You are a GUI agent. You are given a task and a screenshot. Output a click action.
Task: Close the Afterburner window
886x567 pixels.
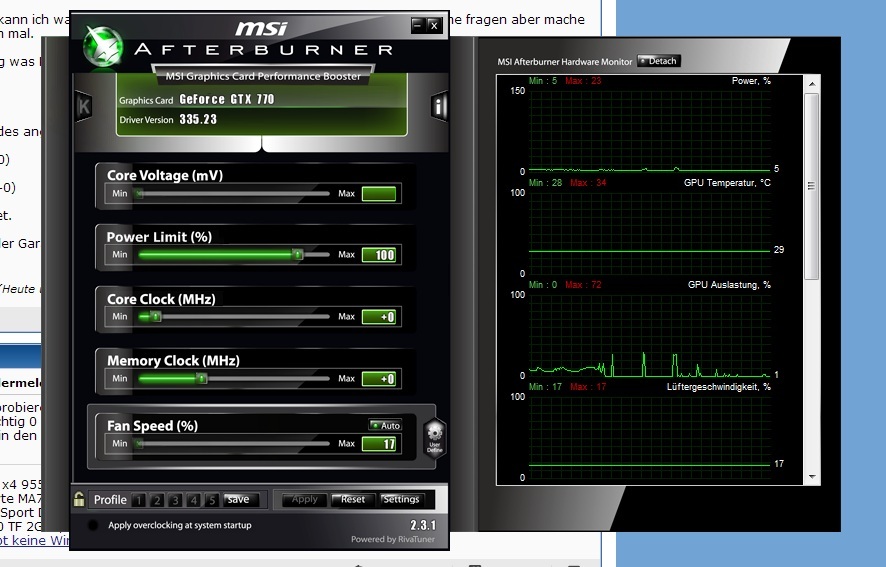point(434,25)
